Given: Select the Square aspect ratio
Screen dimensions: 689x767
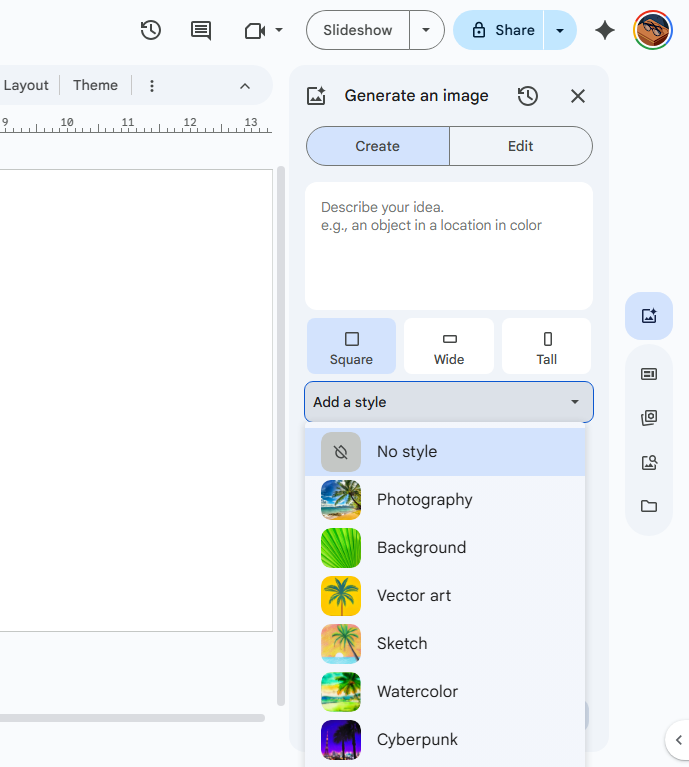Looking at the screenshot, I should (x=351, y=346).
